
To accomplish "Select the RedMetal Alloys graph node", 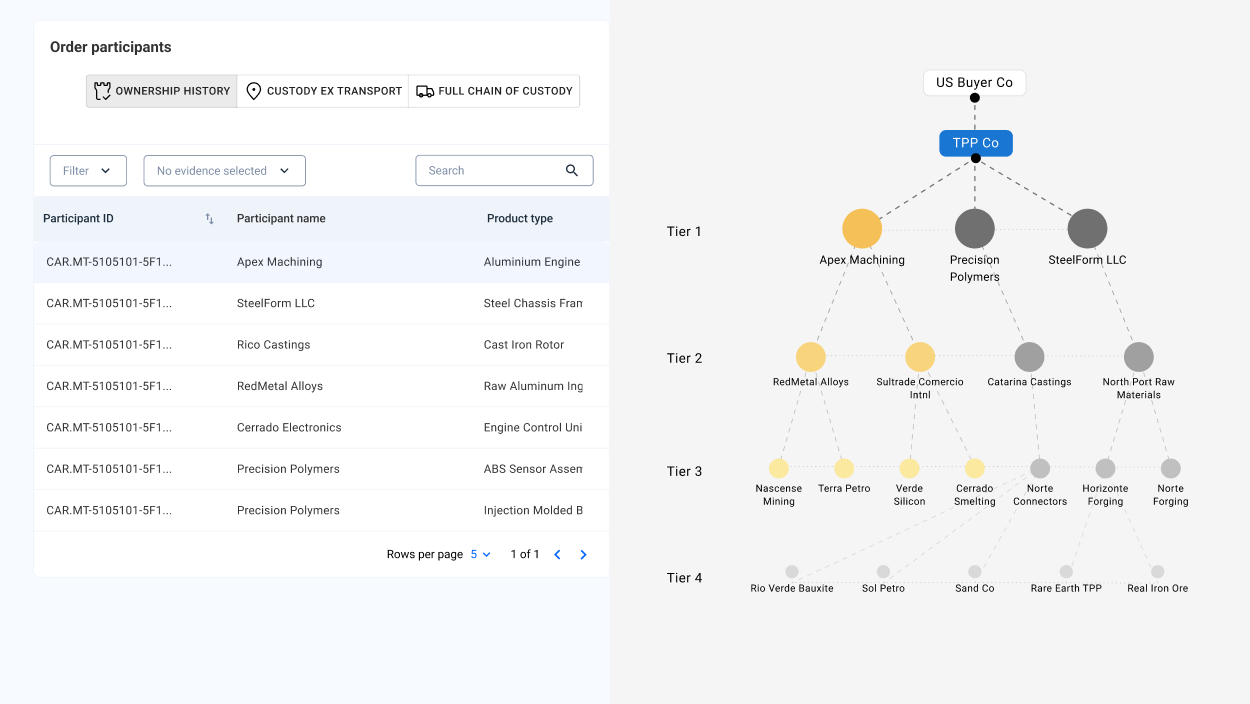I will [811, 357].
